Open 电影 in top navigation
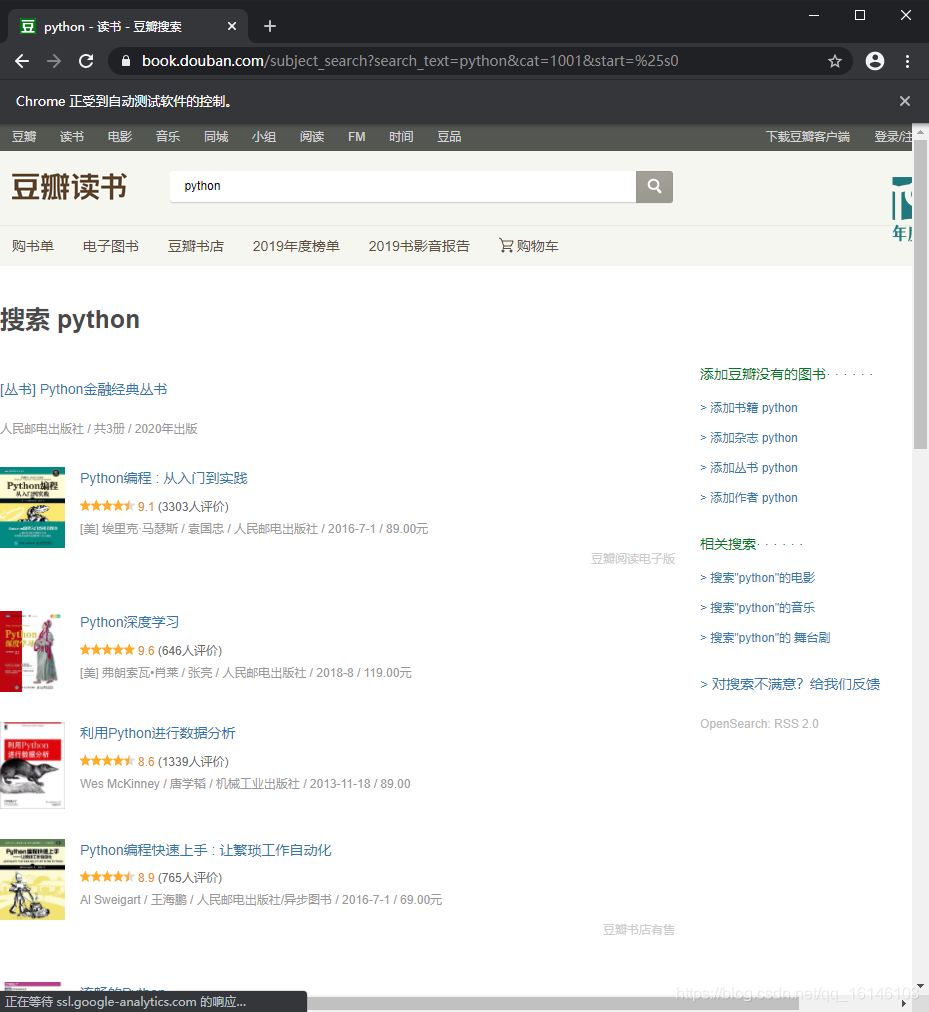929x1012 pixels. pos(119,137)
